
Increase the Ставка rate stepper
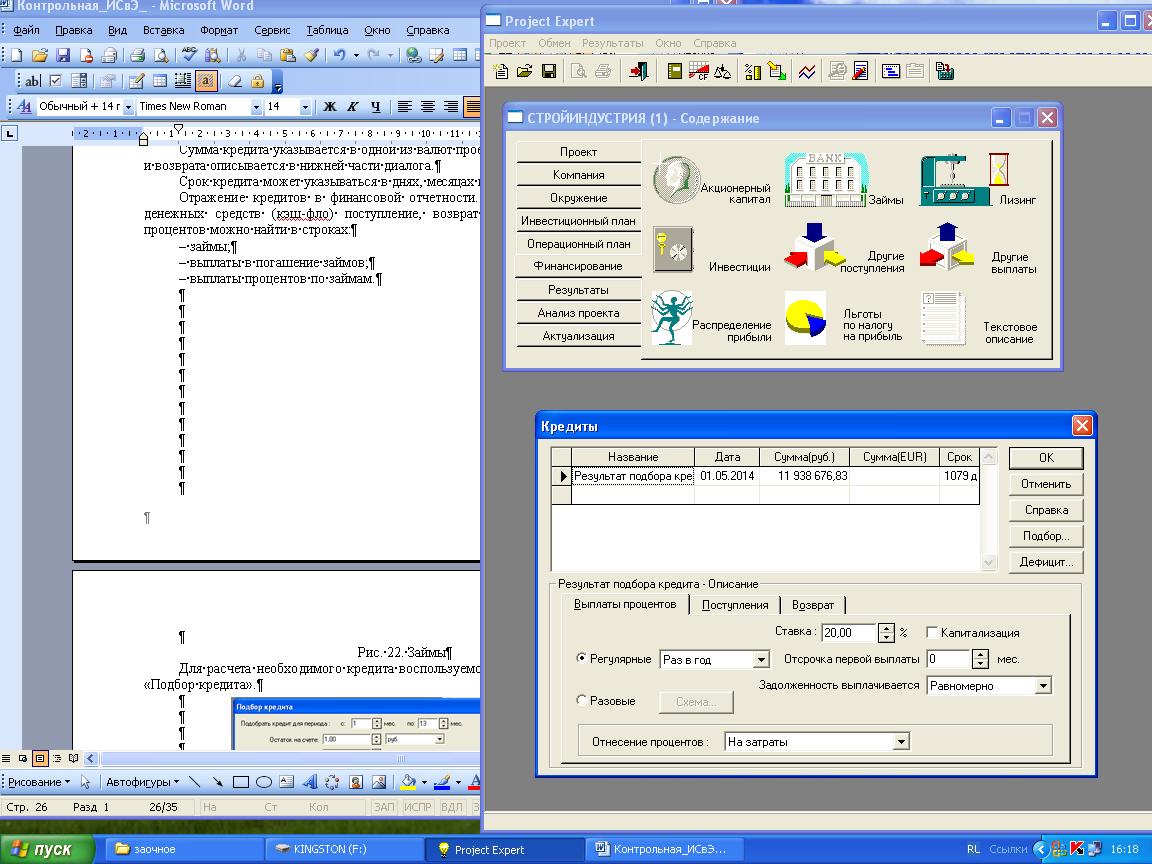[887, 628]
